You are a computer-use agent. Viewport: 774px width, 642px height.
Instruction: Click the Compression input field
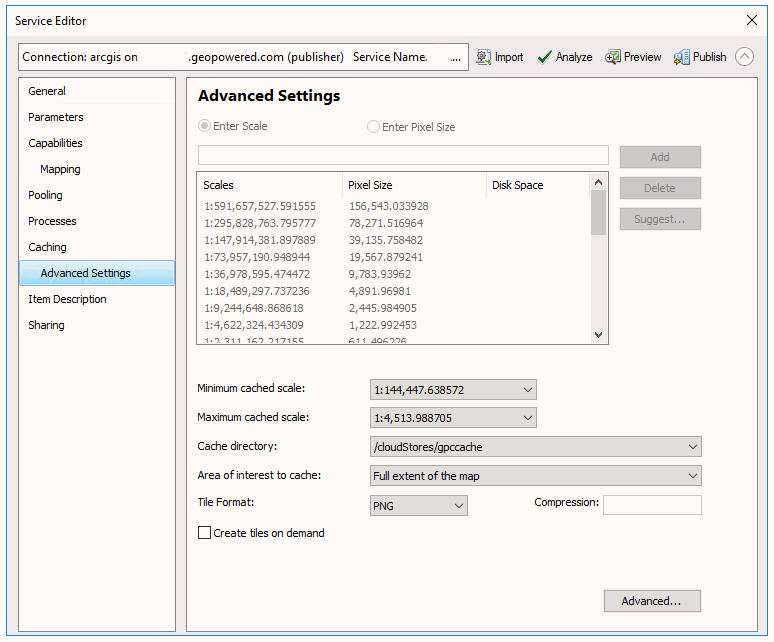652,505
